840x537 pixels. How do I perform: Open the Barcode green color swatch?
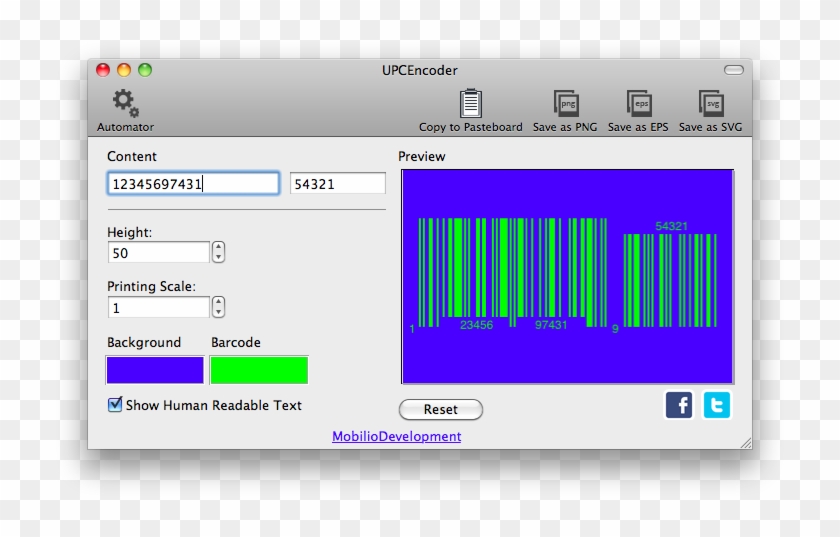point(259,370)
